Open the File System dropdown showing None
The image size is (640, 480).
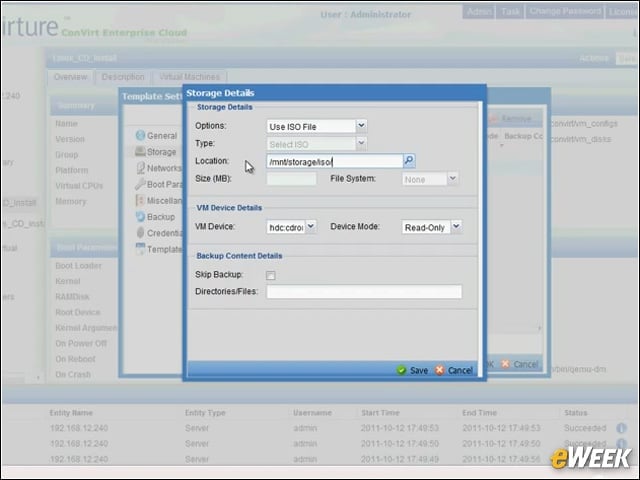[452, 178]
